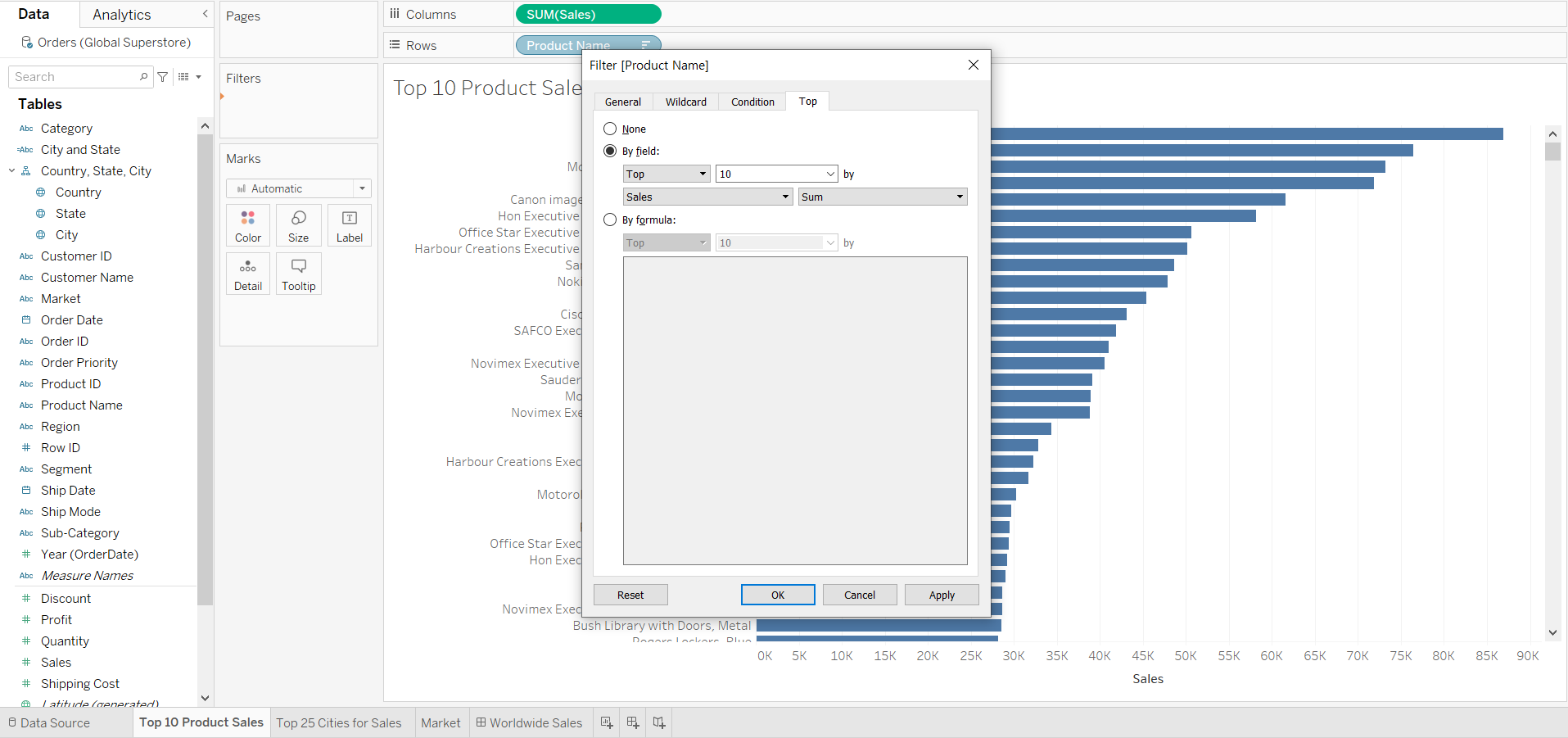1568x738 pixels.
Task: Click the number icon beside Profit
Action: click(x=26, y=620)
